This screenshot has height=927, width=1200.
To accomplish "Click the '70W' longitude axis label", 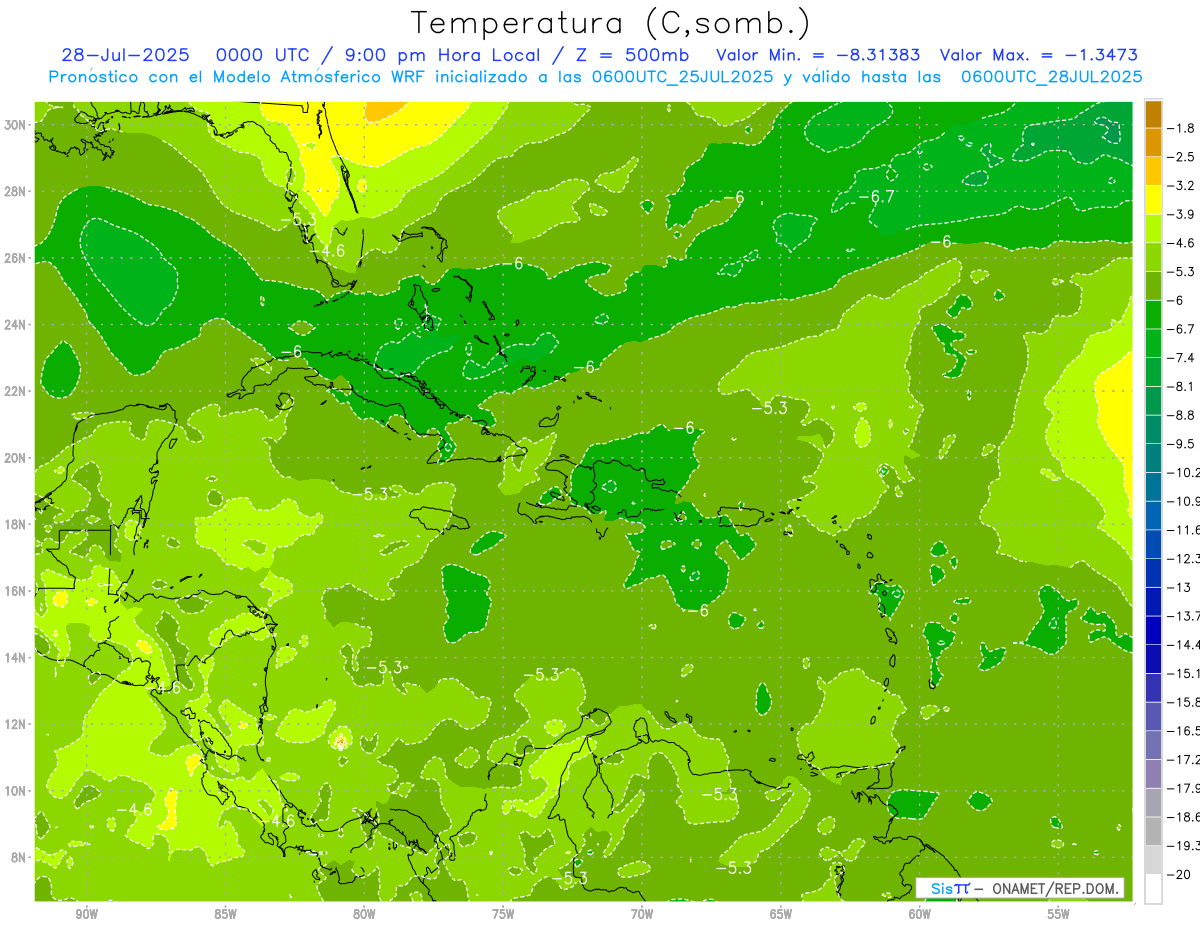I will coord(642,914).
